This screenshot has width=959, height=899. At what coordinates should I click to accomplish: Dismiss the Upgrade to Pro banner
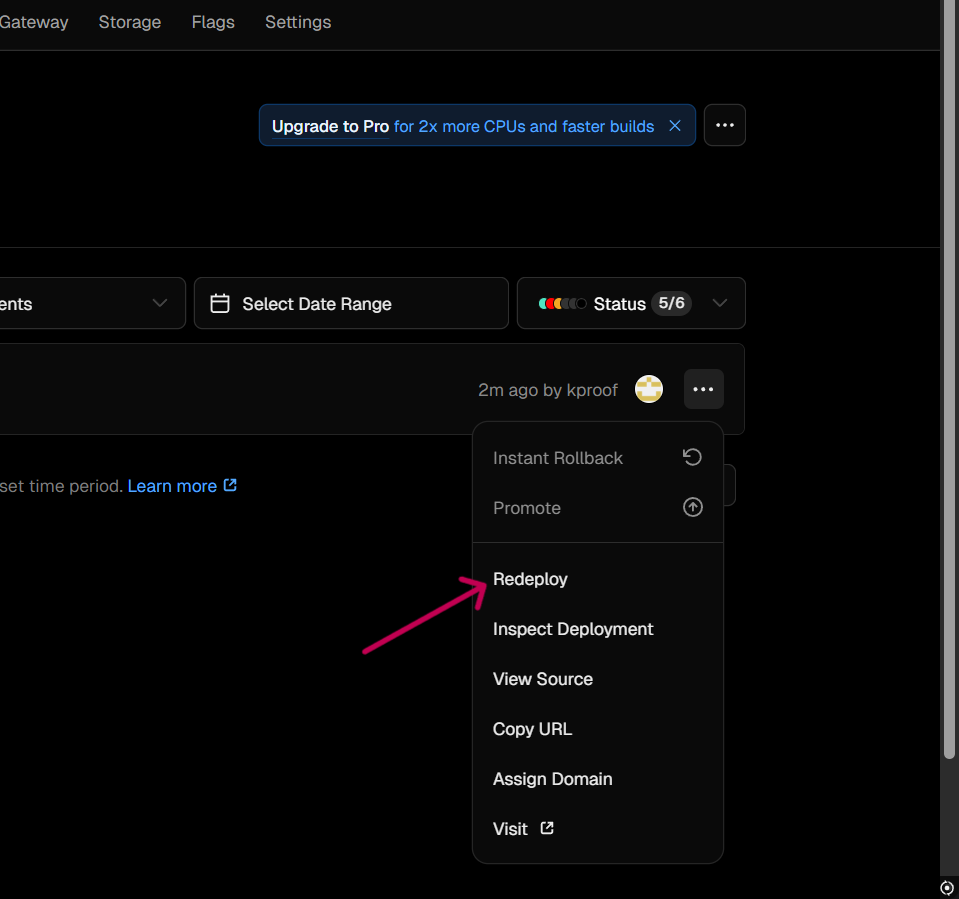[x=675, y=126]
